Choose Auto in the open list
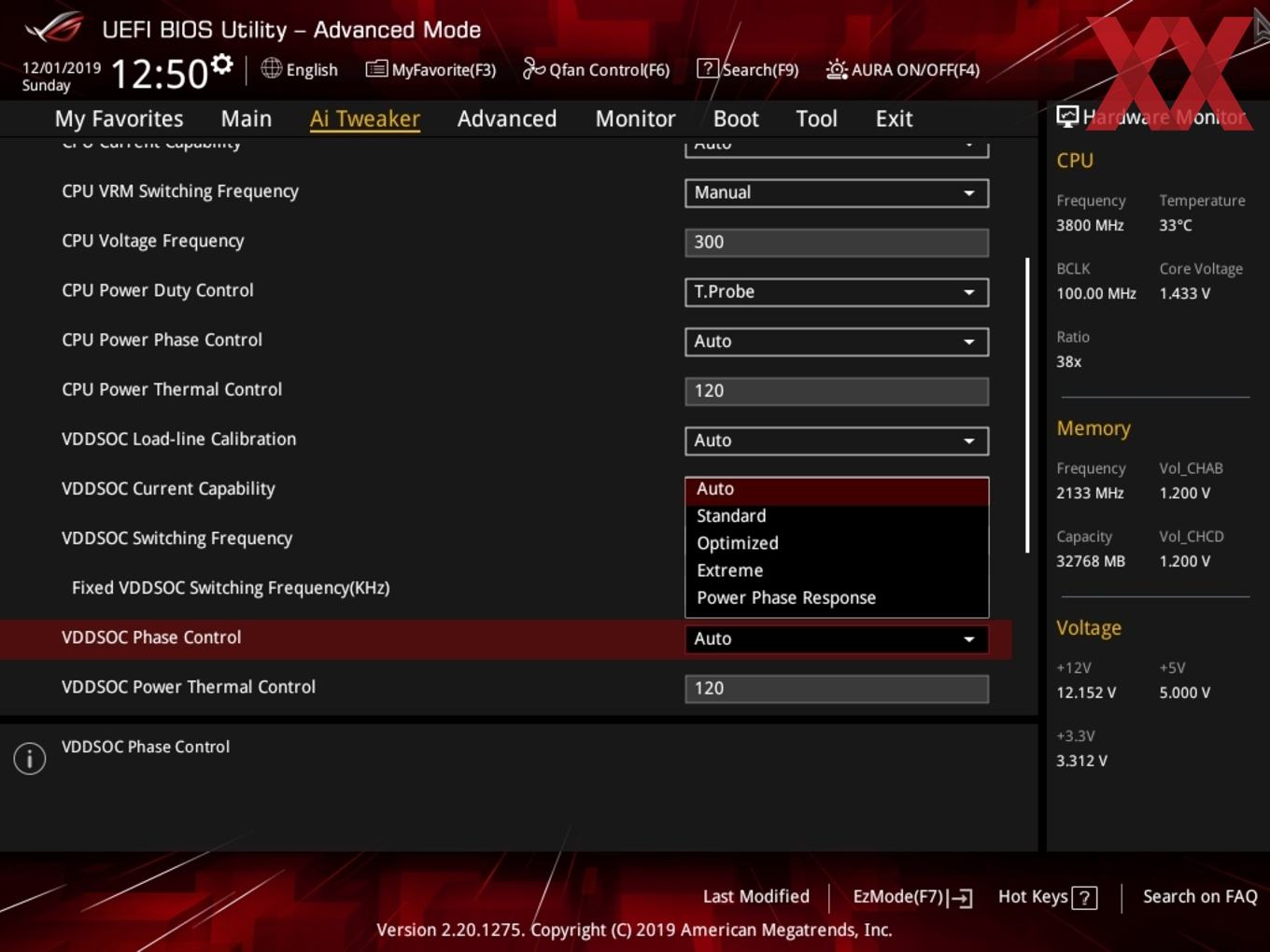Image resolution: width=1270 pixels, height=952 pixels. (837, 489)
